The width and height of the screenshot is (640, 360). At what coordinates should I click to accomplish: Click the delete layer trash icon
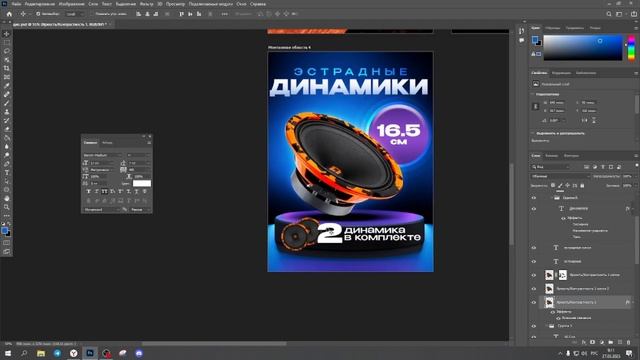click(x=628, y=342)
